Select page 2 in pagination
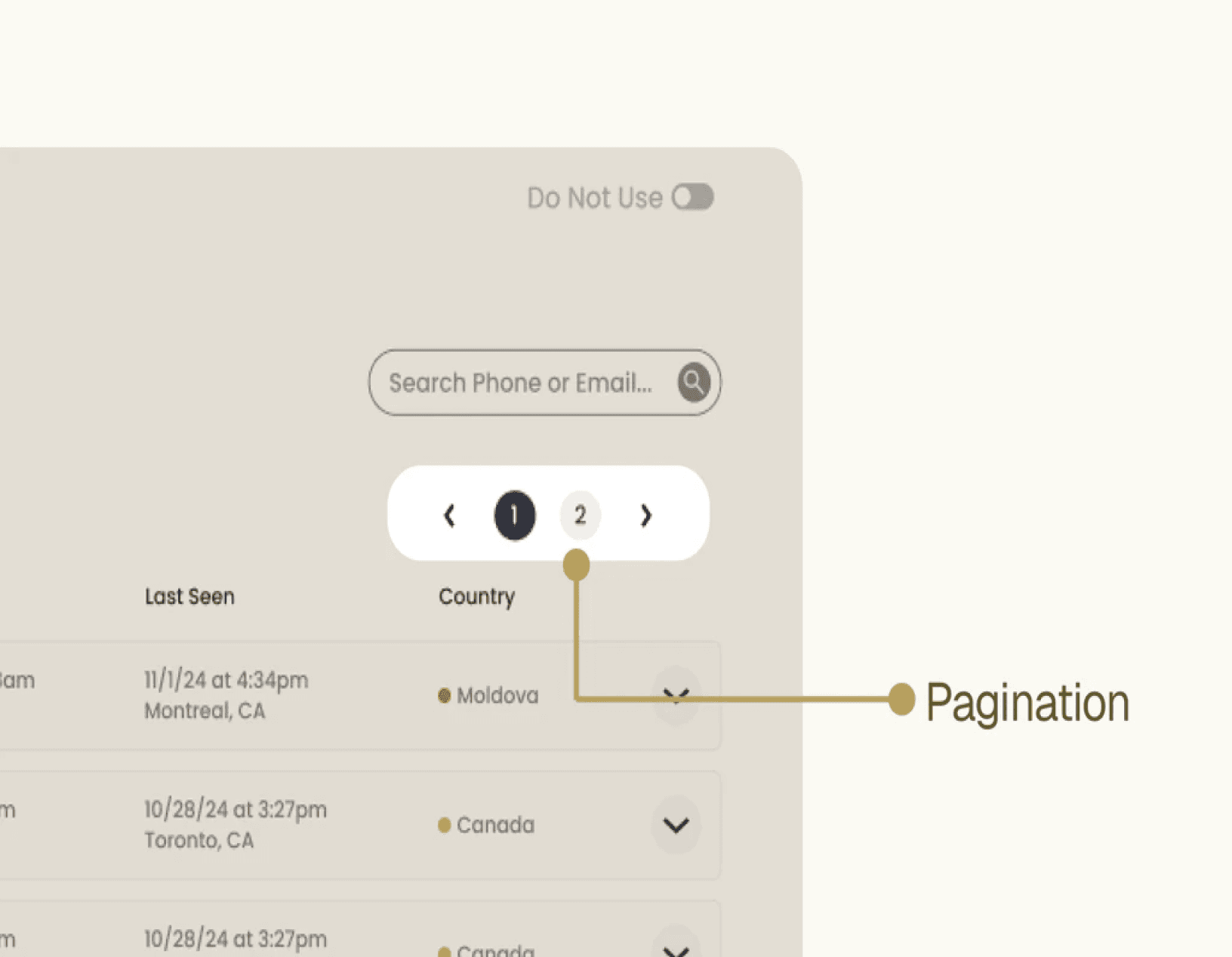Viewport: 1232px width, 957px height. [580, 515]
